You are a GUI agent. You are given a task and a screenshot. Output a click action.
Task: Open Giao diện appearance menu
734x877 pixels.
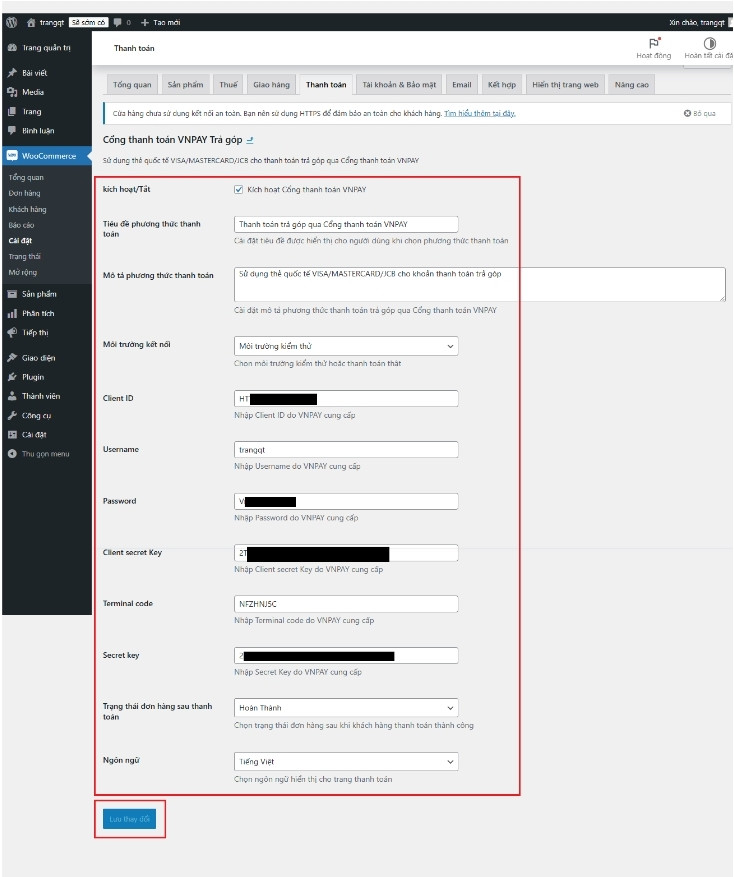[38, 358]
